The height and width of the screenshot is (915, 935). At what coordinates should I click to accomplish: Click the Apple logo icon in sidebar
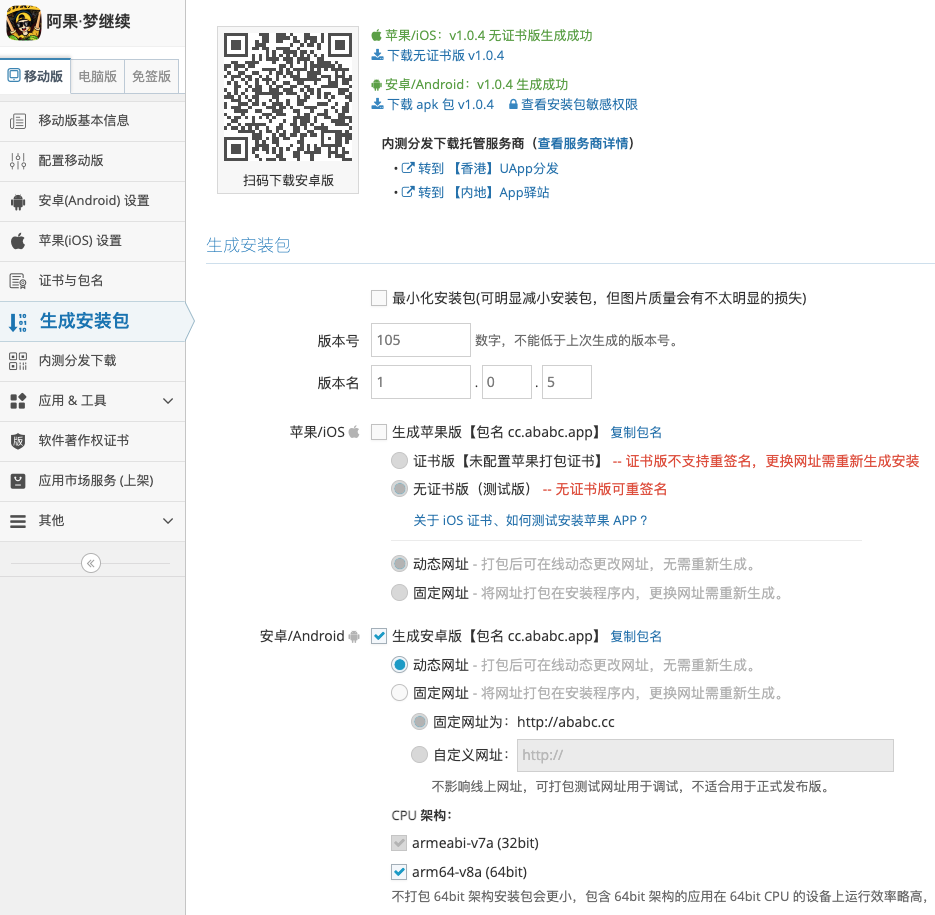pyautogui.click(x=18, y=241)
